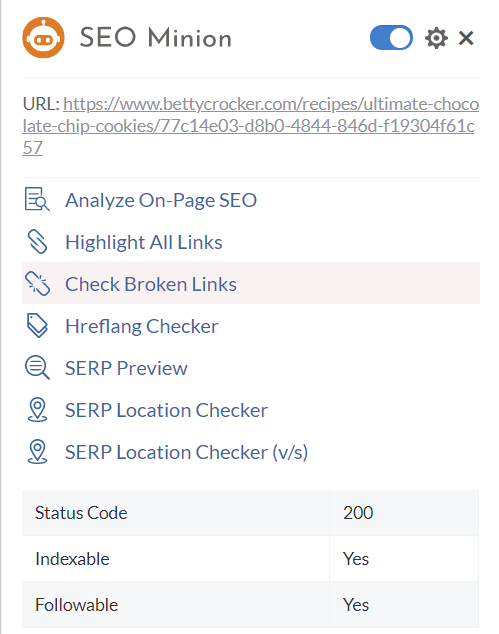
Task: Open the bettycrocker.com recipe URL link
Action: (x=251, y=126)
